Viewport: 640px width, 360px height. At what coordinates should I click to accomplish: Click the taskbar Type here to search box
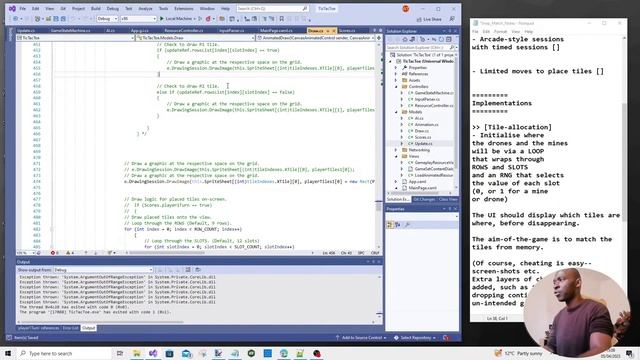pos(64,353)
